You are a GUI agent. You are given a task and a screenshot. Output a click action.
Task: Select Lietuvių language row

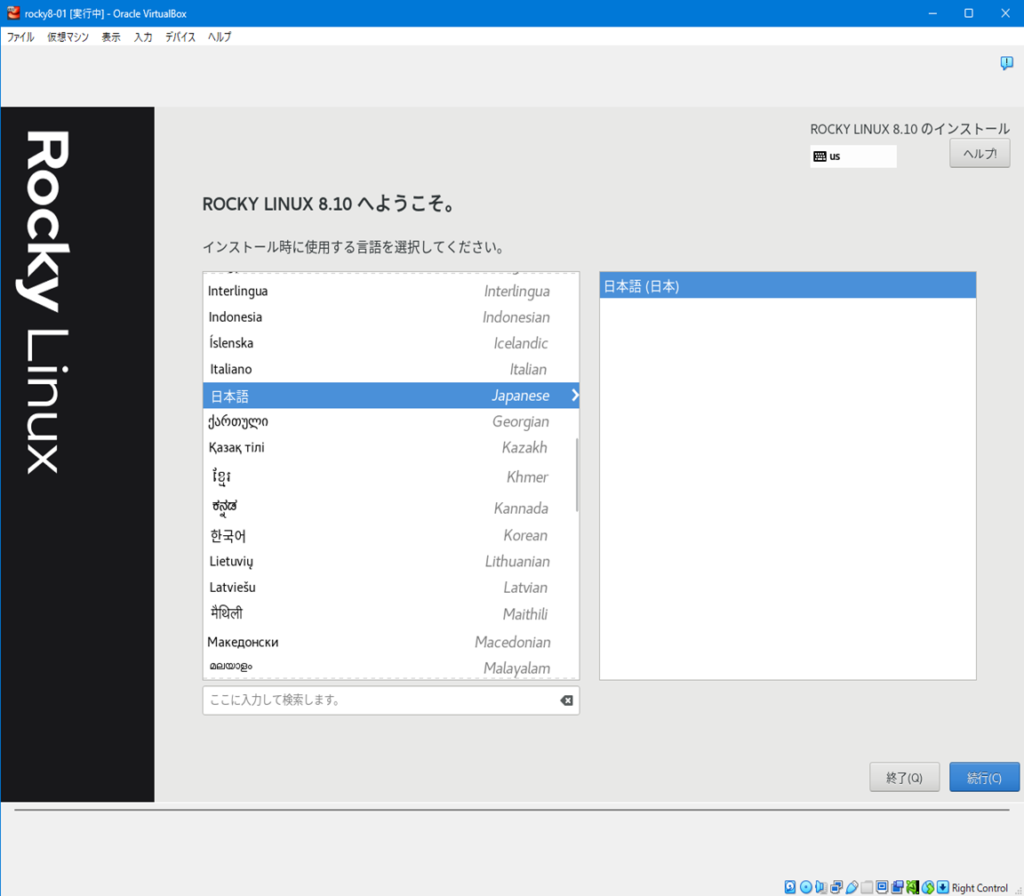click(391, 562)
